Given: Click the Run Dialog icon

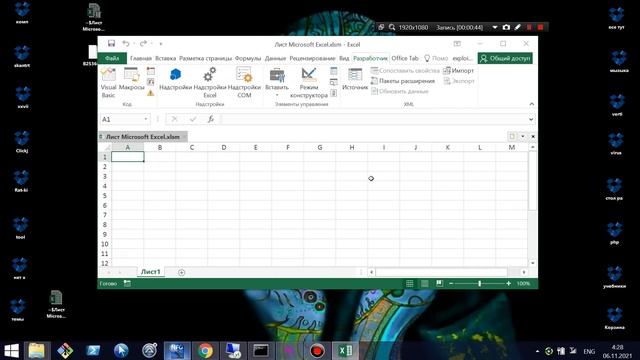Looking at the screenshot, I should tap(333, 93).
